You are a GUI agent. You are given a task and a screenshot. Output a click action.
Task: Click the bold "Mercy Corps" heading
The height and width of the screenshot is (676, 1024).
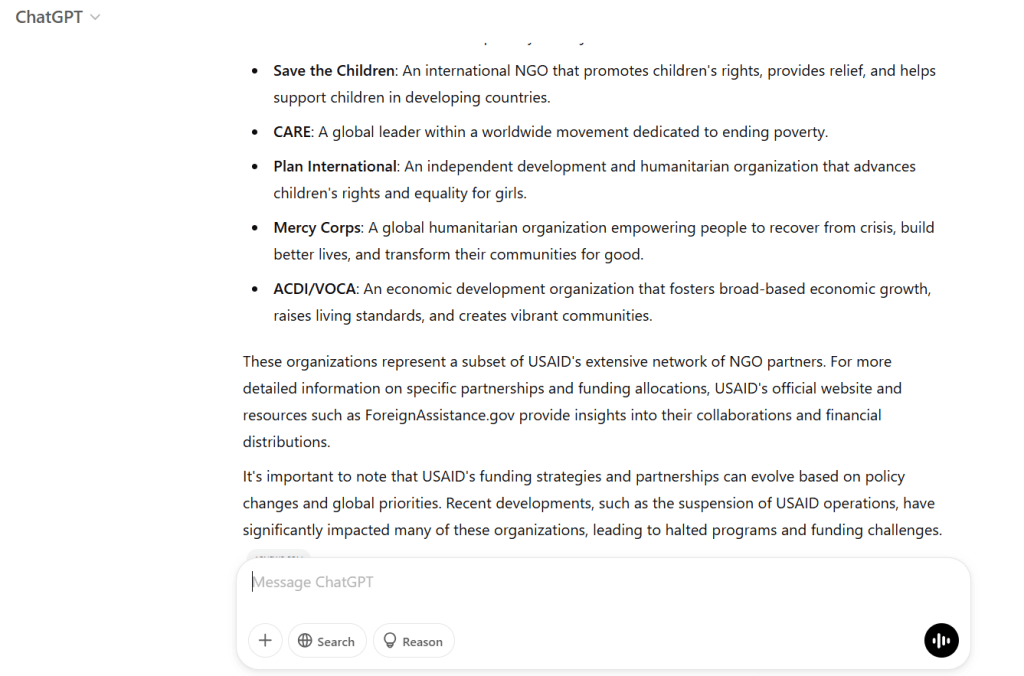pos(317,227)
